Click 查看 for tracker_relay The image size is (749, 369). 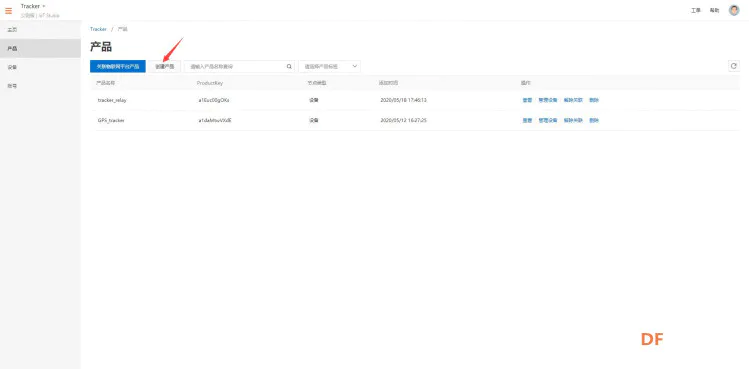coord(527,100)
